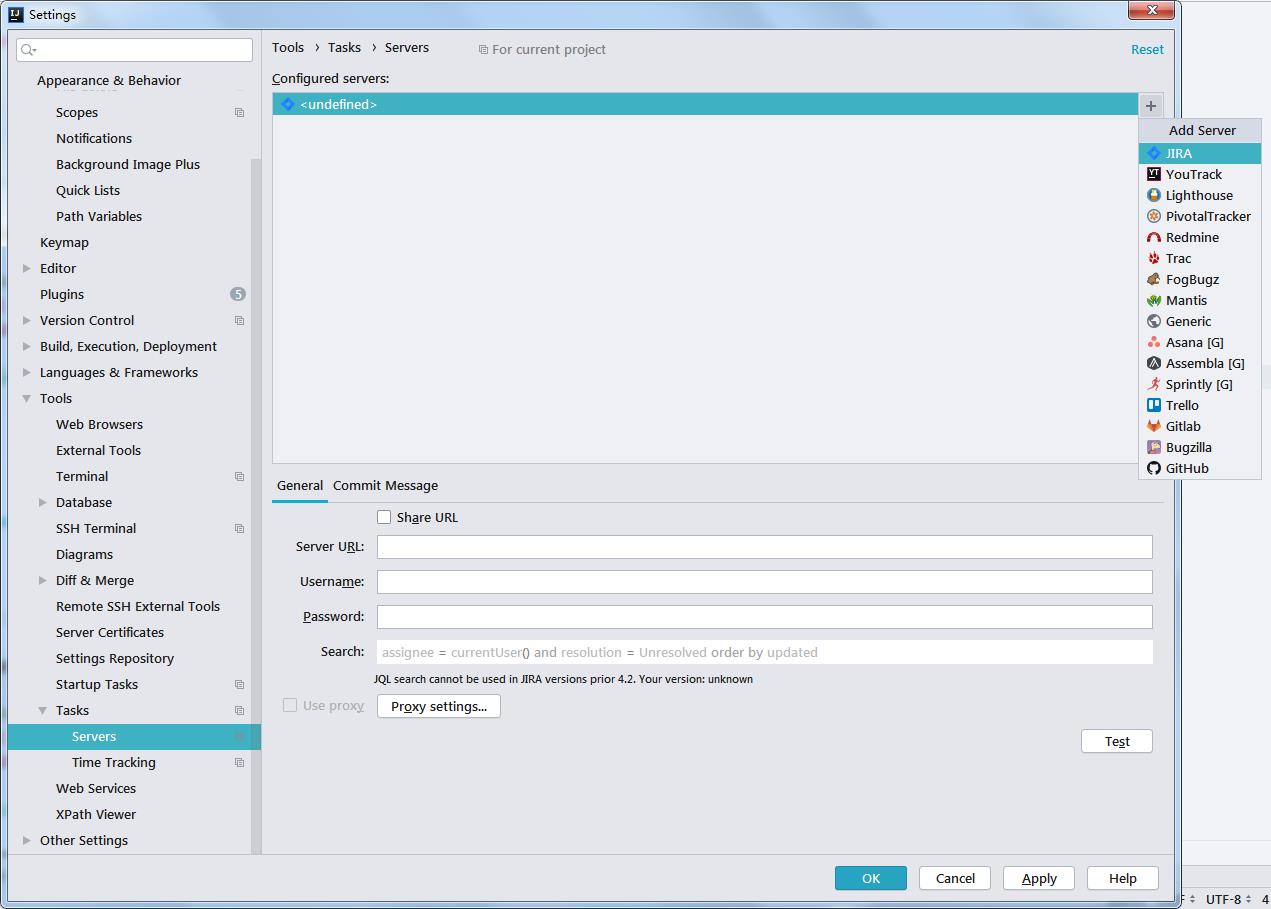Toggle the Use proxy checkbox
The image size is (1271, 909).
(x=290, y=705)
